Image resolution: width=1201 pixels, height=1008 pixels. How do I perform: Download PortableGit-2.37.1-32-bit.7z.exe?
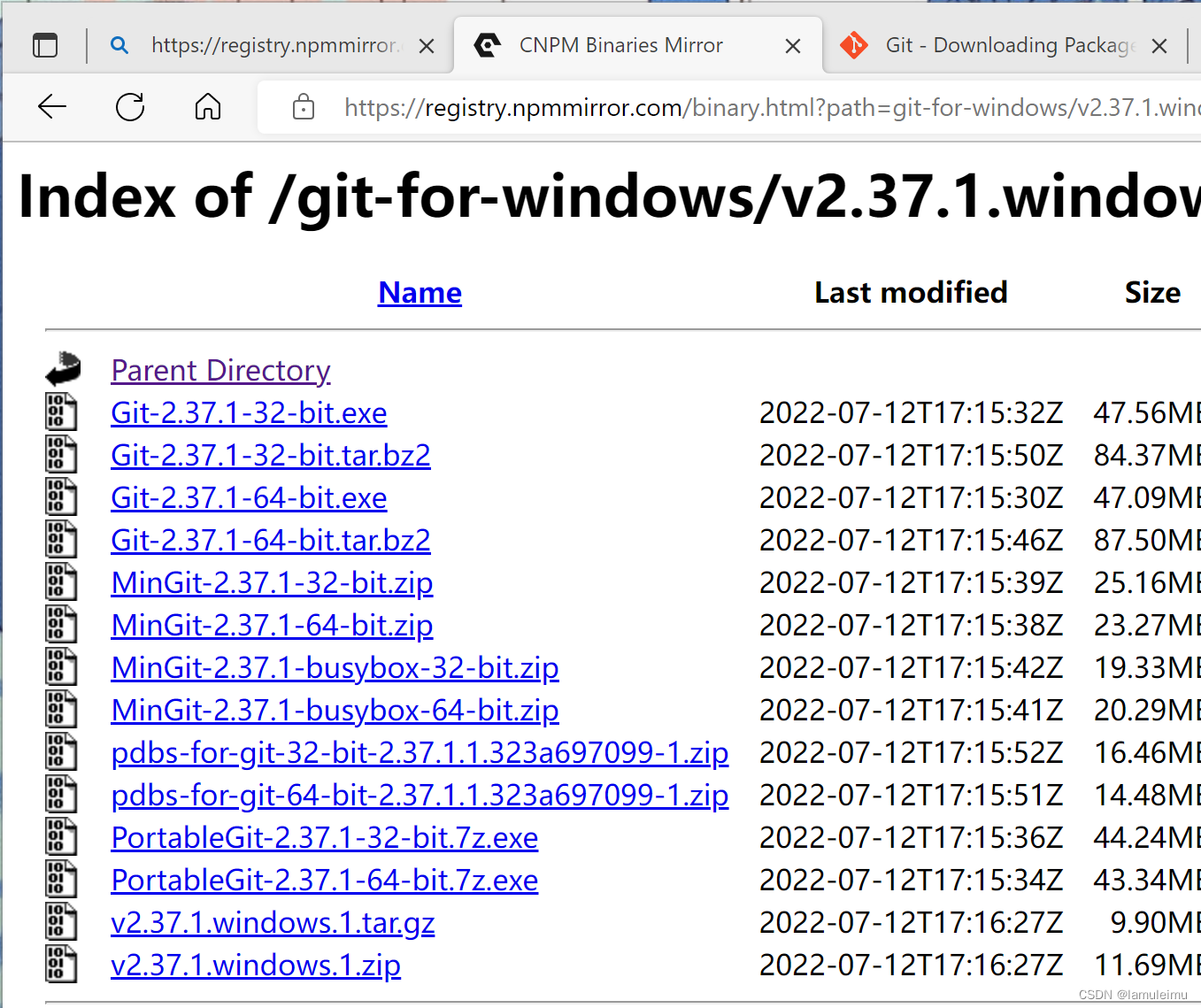[x=325, y=837]
